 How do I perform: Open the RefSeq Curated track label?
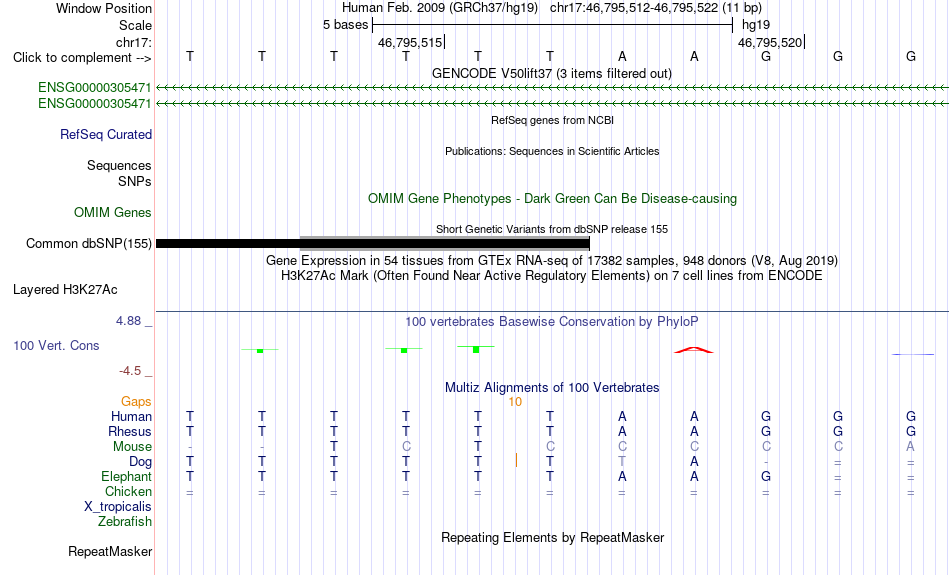click(x=105, y=135)
